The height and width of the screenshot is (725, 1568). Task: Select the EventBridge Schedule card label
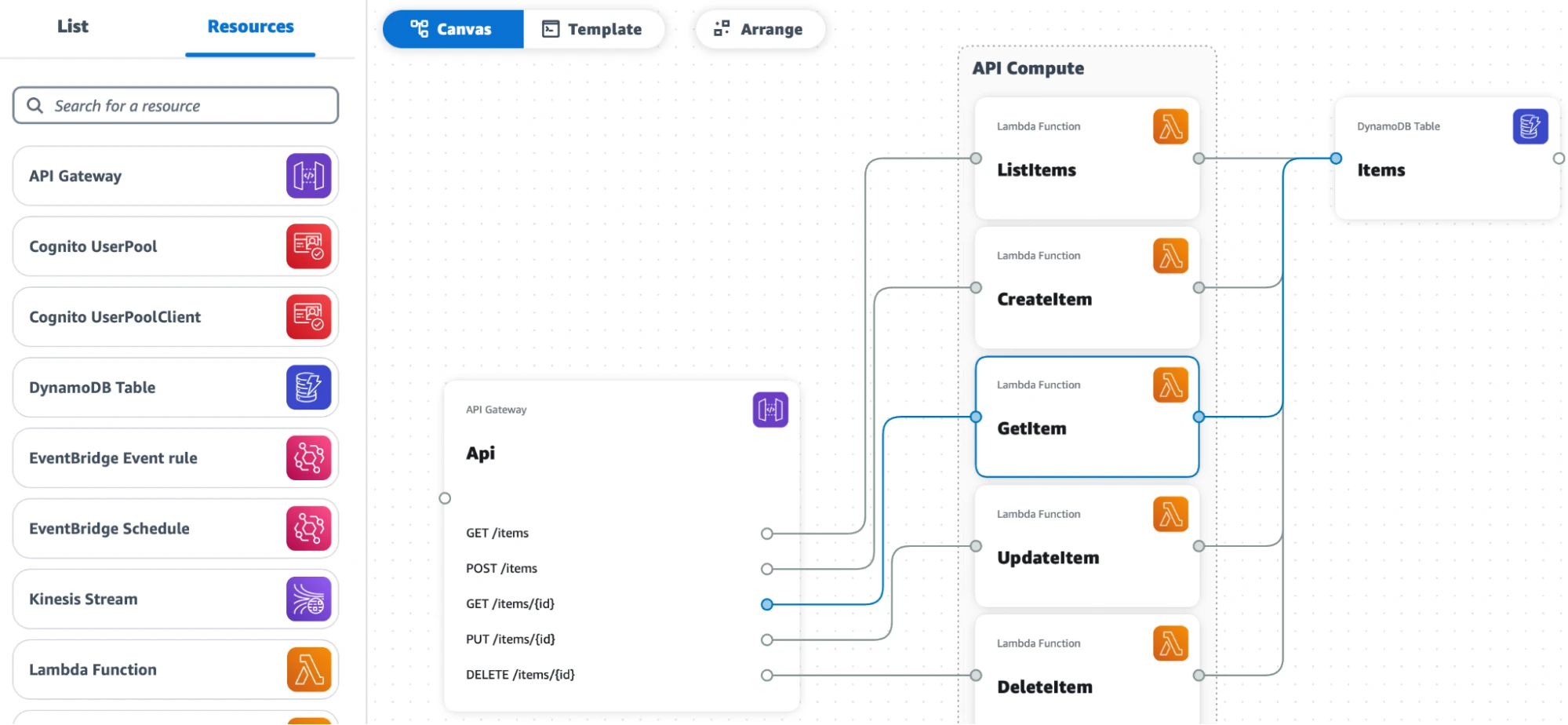109,529
